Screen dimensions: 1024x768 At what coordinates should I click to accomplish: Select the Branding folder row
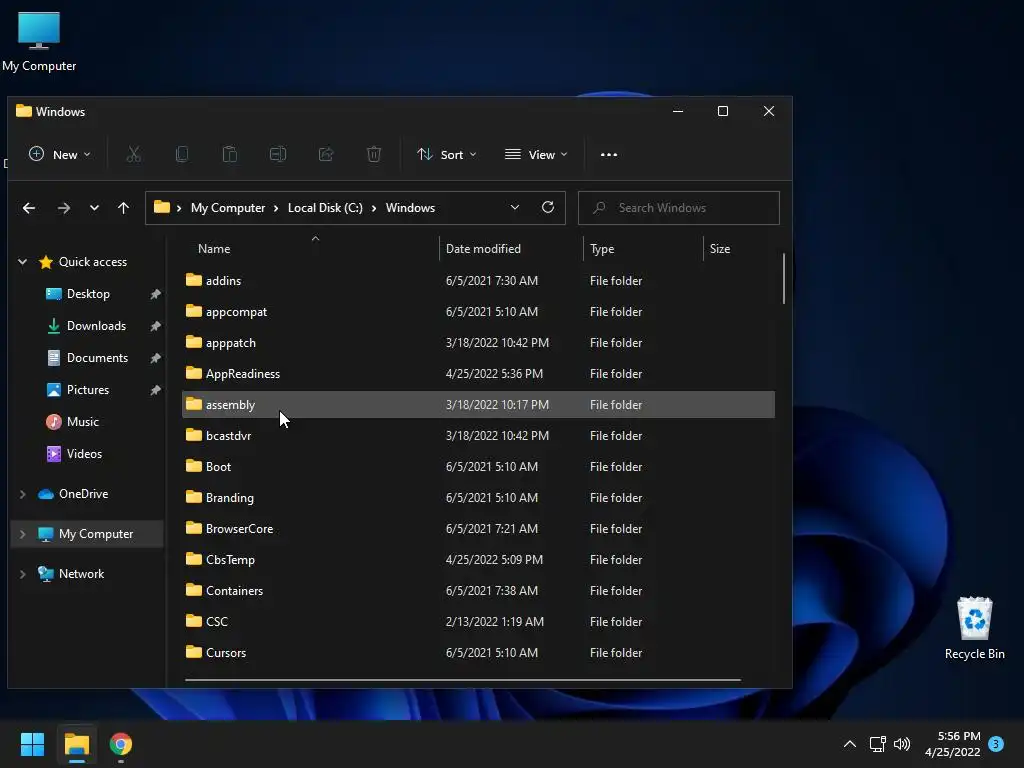tap(478, 498)
